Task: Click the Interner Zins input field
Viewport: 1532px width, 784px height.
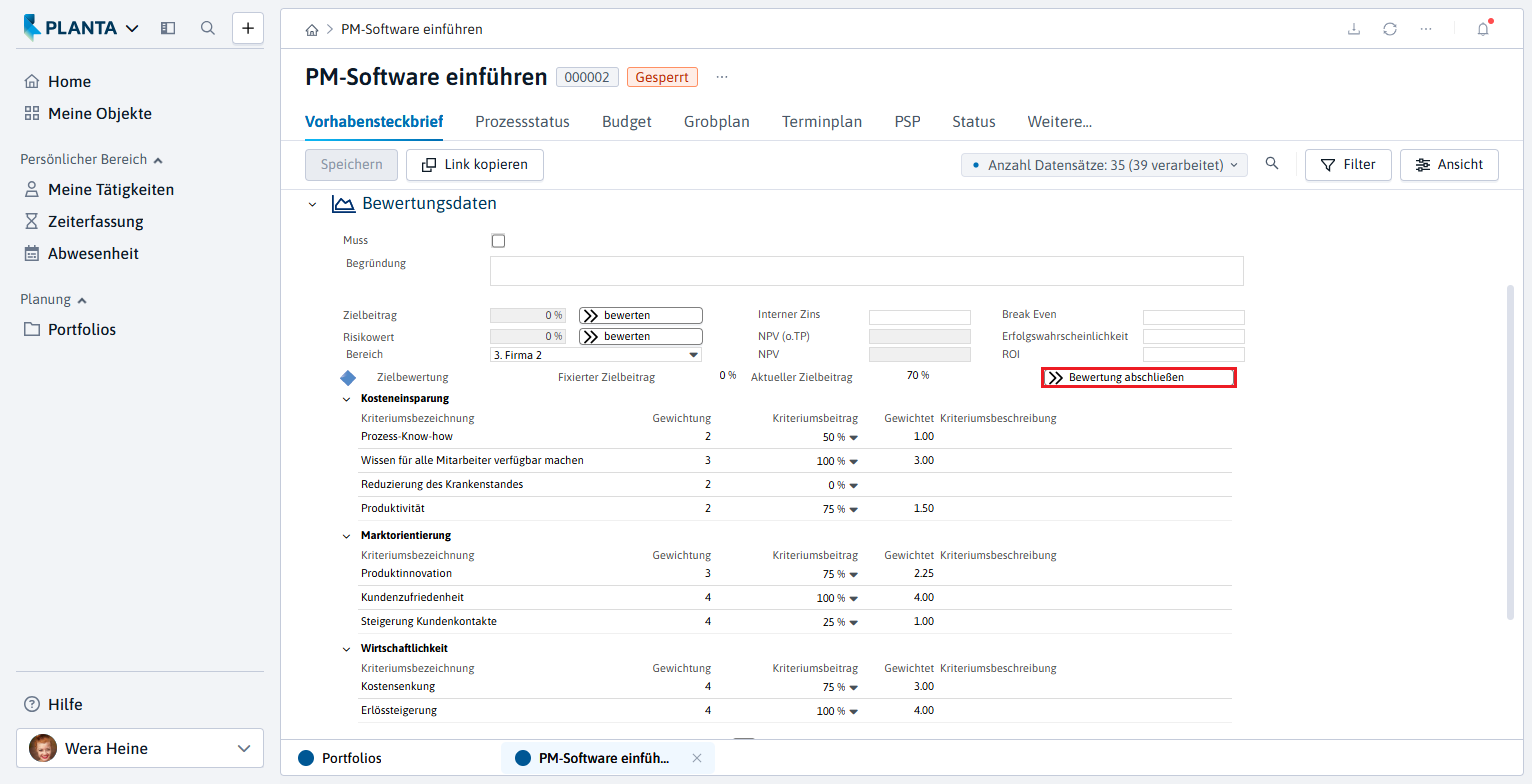Action: tap(920, 317)
